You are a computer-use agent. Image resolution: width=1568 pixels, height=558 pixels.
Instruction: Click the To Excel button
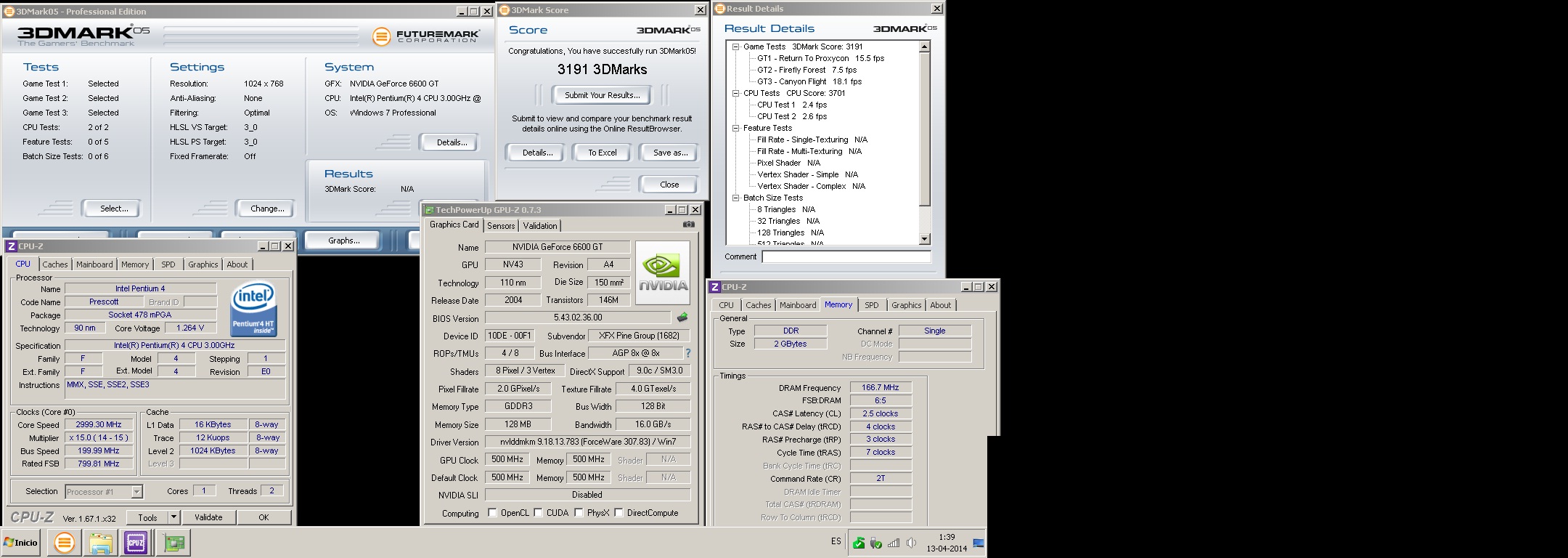coord(603,153)
